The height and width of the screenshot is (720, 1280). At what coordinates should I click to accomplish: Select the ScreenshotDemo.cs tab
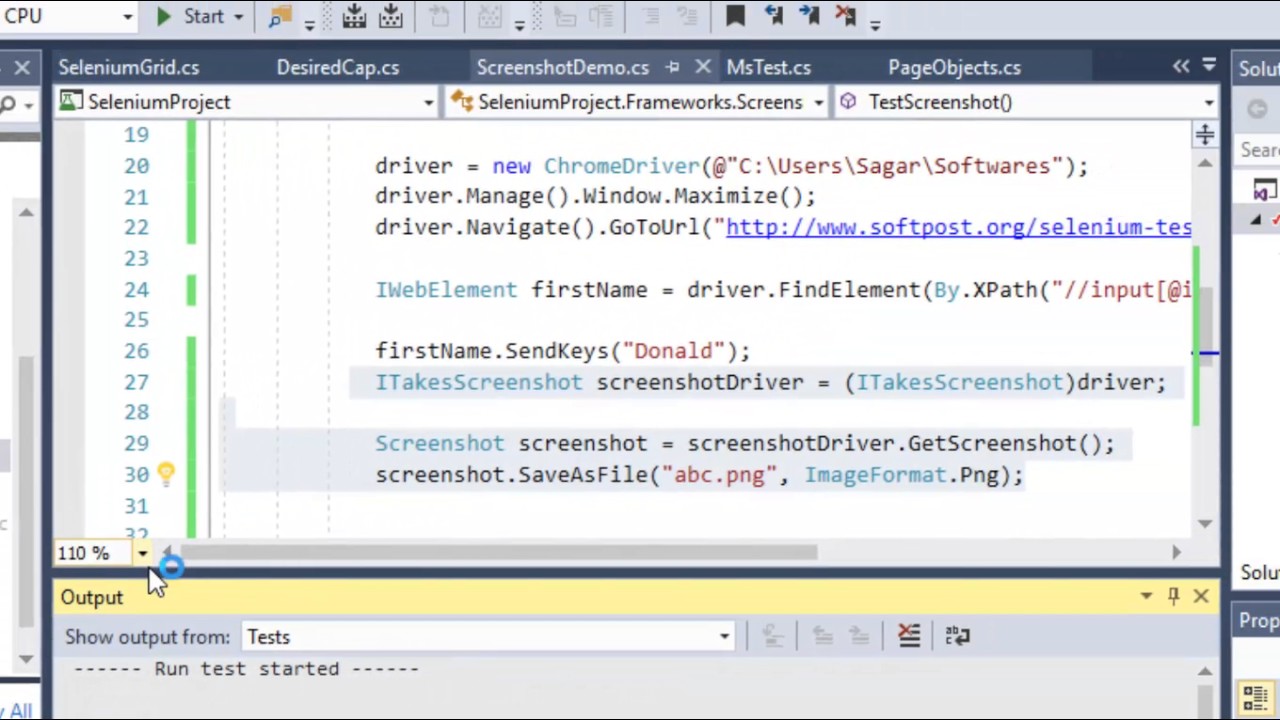[x=563, y=67]
